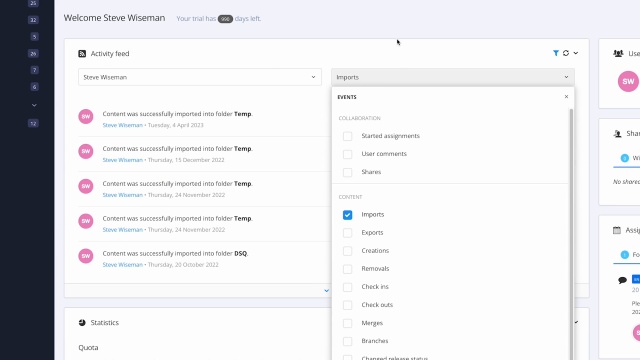Image resolution: width=640 pixels, height=360 pixels.
Task: Enable User comments filter
Action: pos(347,154)
